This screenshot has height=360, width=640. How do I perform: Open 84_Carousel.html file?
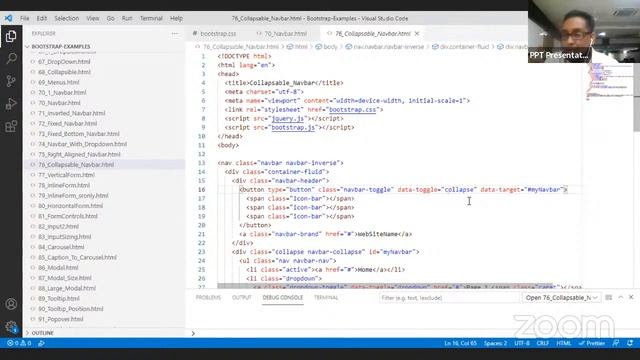coord(61,247)
